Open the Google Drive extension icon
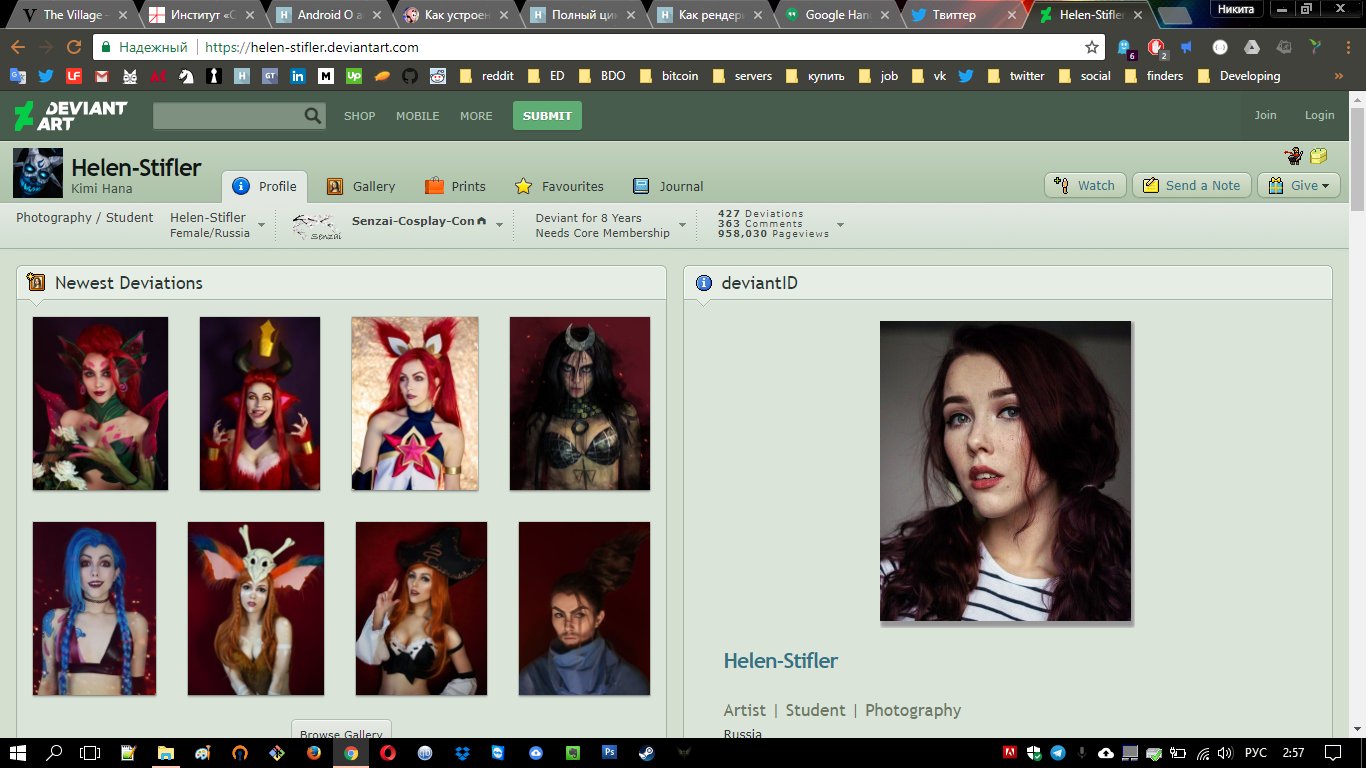Screen dimensions: 1366x768 (x=1251, y=47)
